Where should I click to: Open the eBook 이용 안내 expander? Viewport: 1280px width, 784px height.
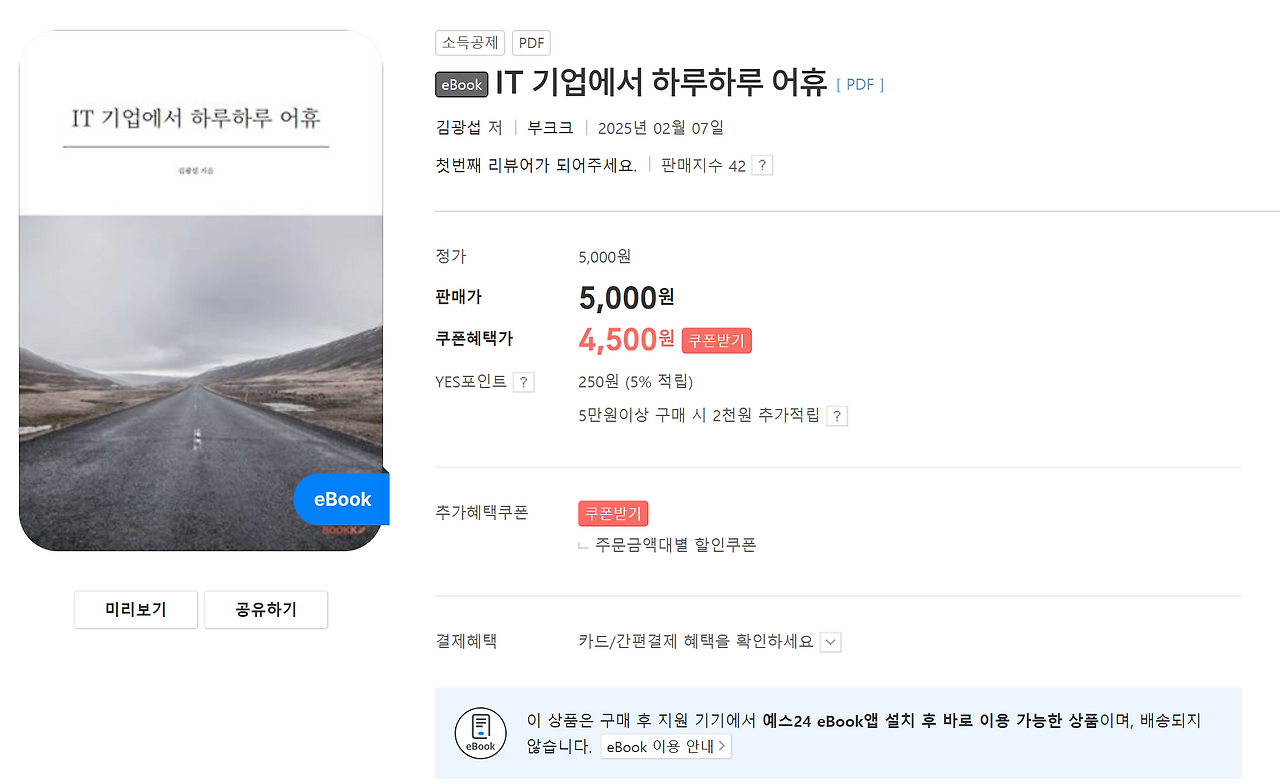665,745
